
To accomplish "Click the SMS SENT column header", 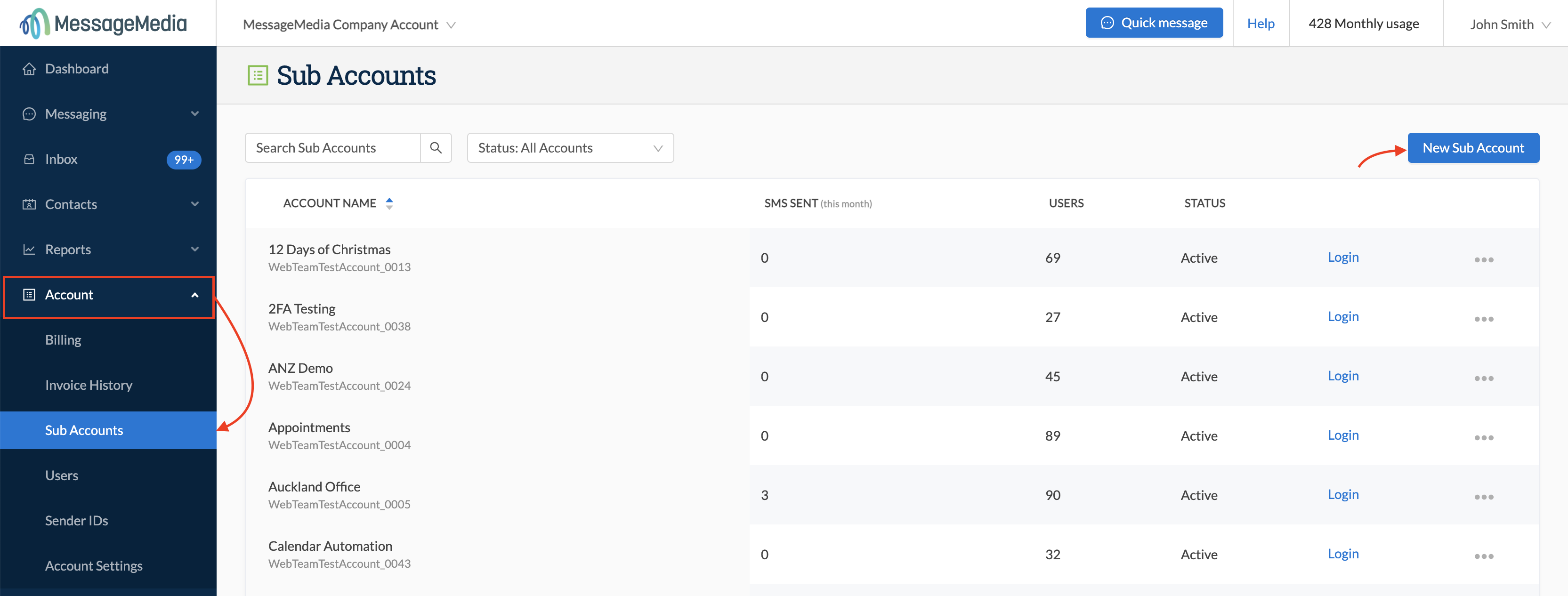I will click(817, 203).
